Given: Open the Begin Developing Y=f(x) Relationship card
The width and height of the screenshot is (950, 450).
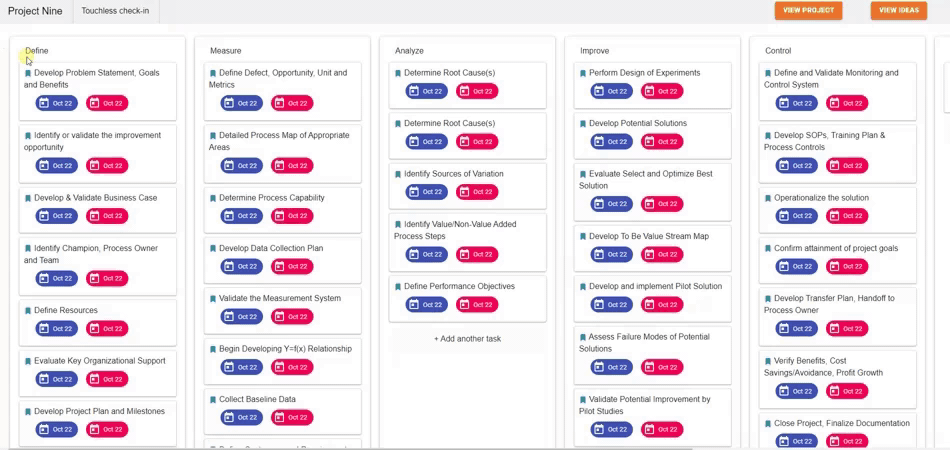Looking at the screenshot, I should pos(285,349).
